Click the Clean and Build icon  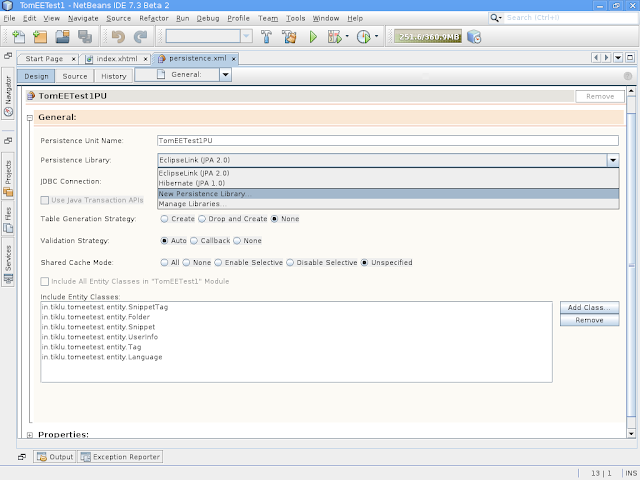[289, 37]
